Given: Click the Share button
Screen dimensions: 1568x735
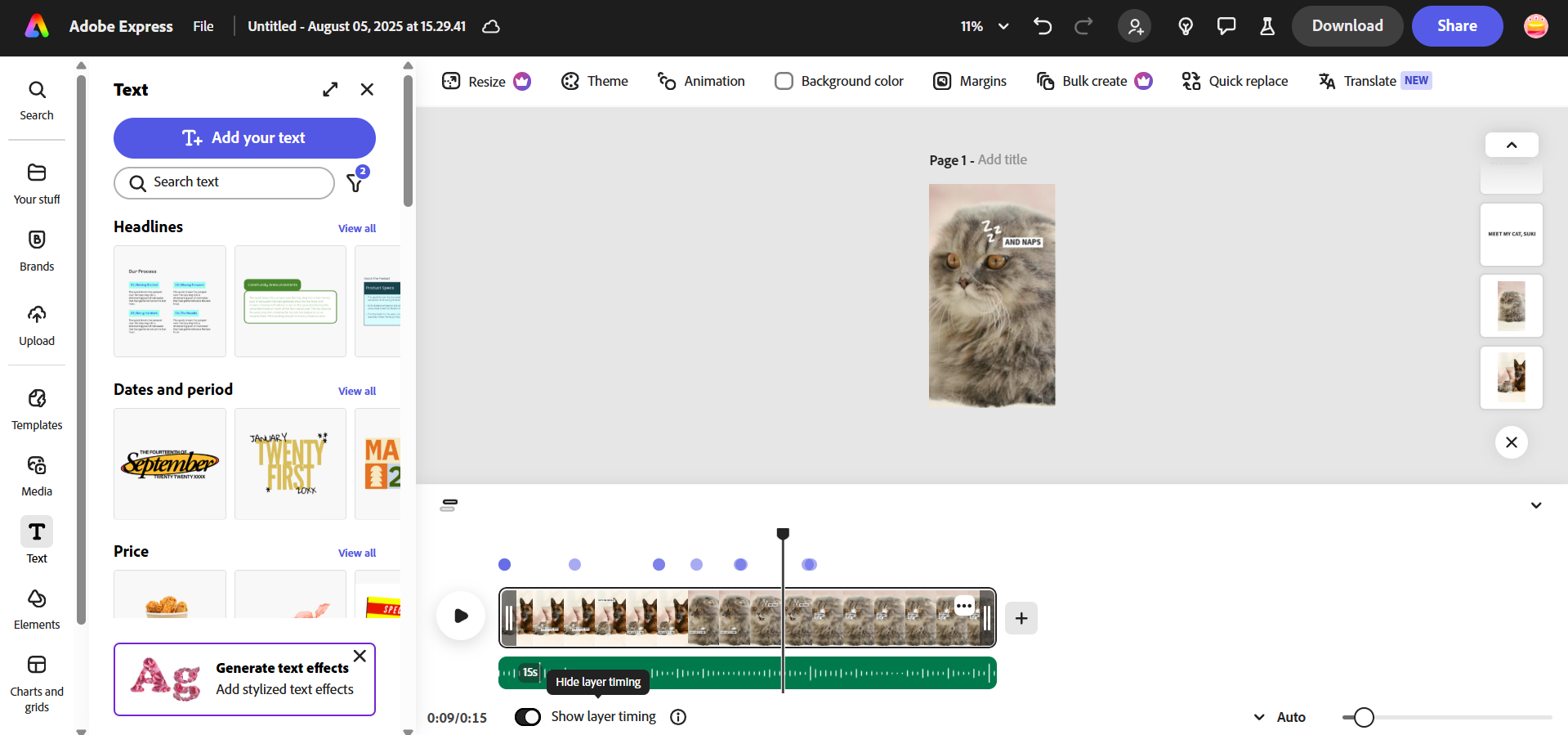Looking at the screenshot, I should [1457, 26].
